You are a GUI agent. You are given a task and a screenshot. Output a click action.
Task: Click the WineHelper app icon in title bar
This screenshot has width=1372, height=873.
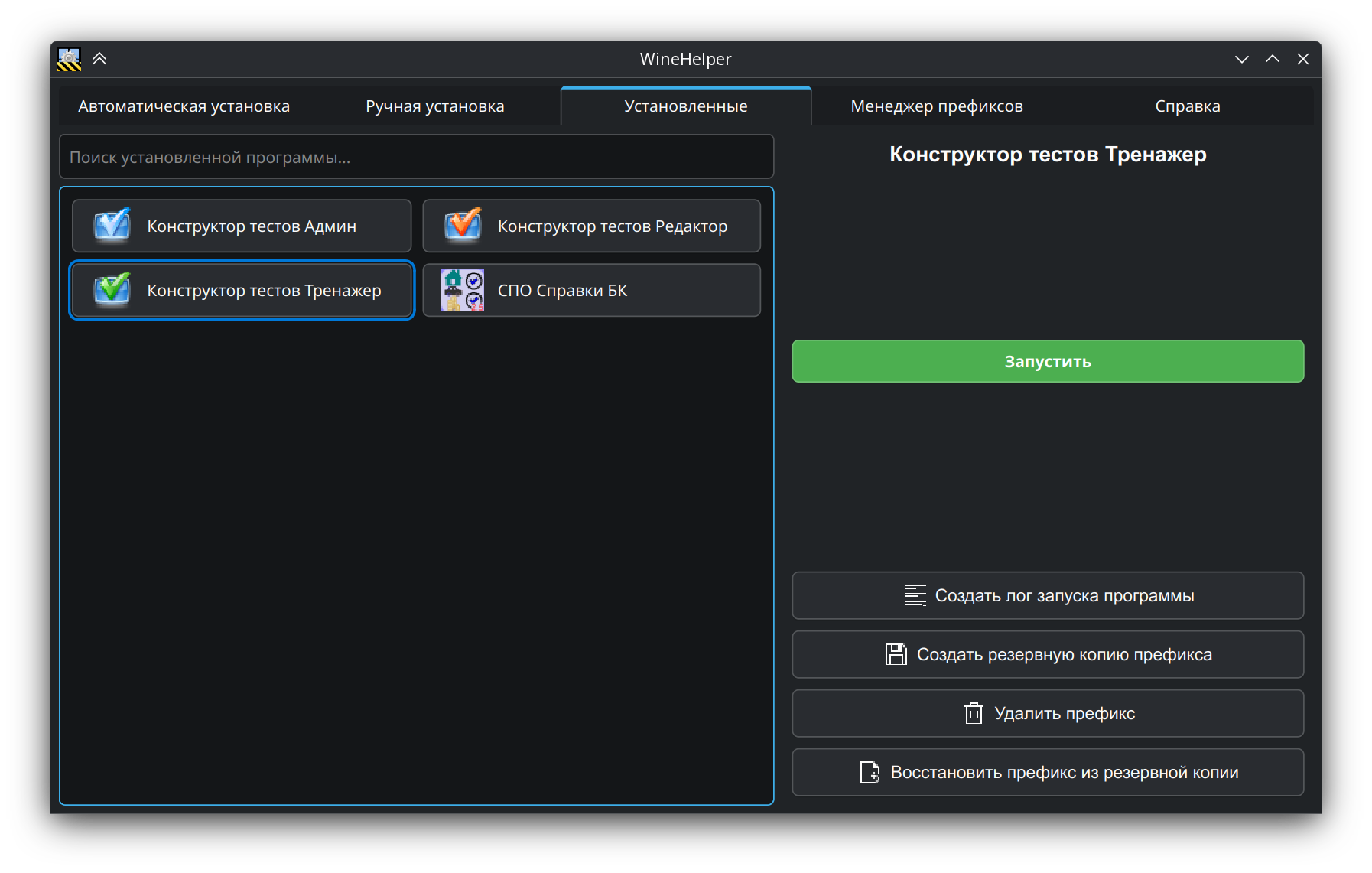[69, 59]
